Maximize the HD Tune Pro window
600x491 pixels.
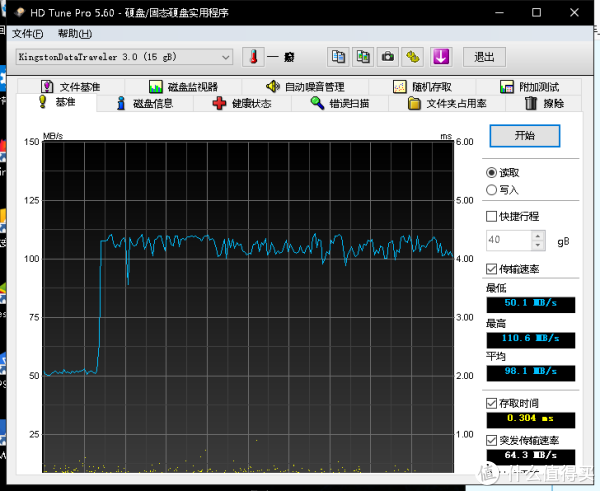pyautogui.click(x=536, y=13)
